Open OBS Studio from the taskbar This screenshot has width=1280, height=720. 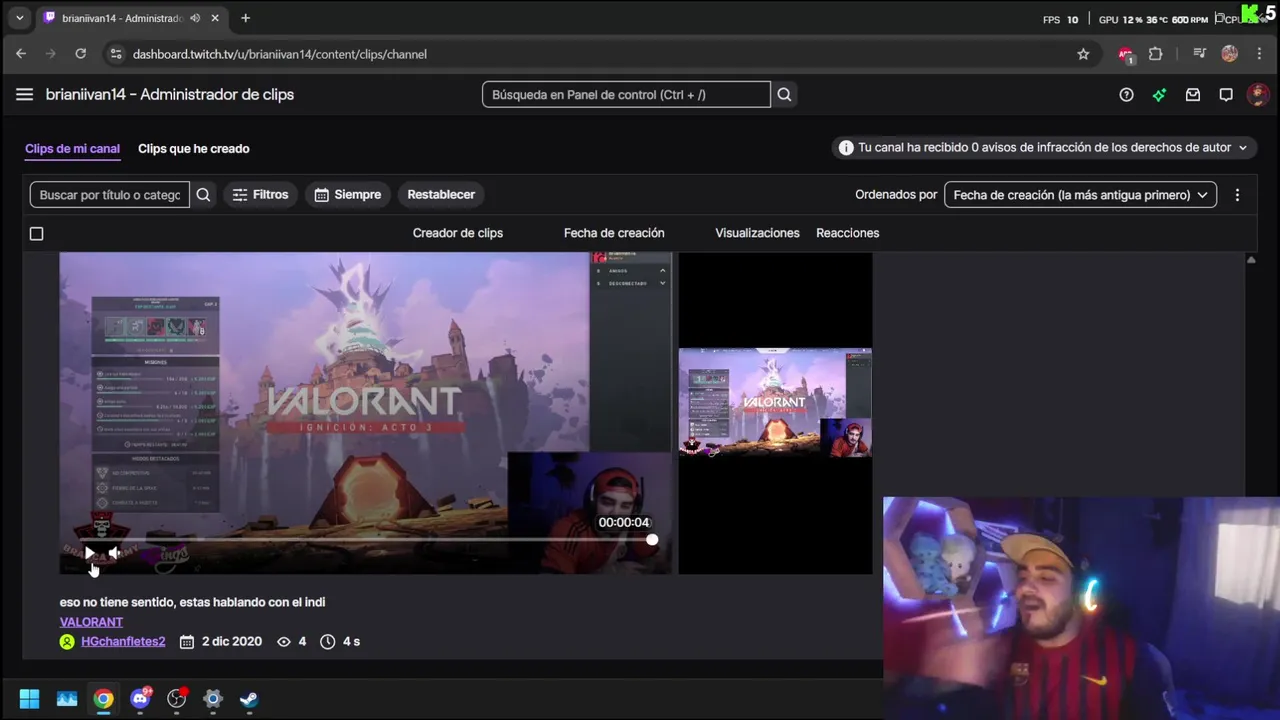[x=177, y=699]
